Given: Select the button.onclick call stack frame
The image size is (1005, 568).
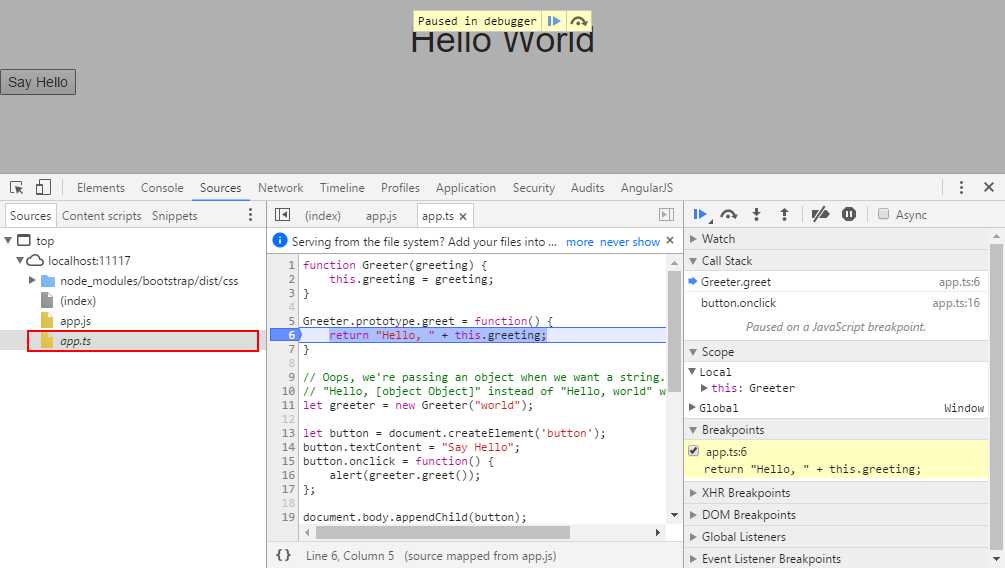Looking at the screenshot, I should pos(836,303).
